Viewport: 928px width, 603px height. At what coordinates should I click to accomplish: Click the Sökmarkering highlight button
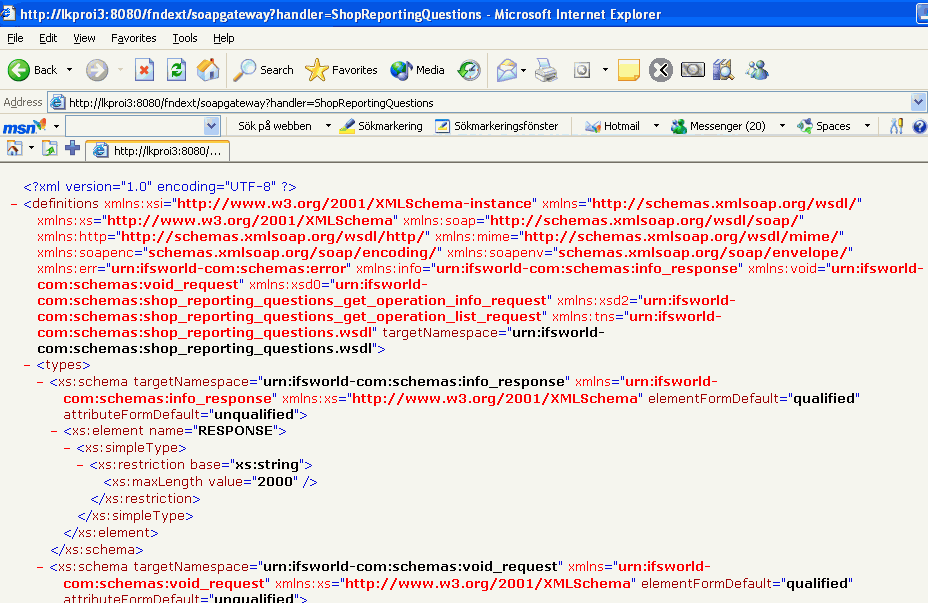(x=381, y=126)
